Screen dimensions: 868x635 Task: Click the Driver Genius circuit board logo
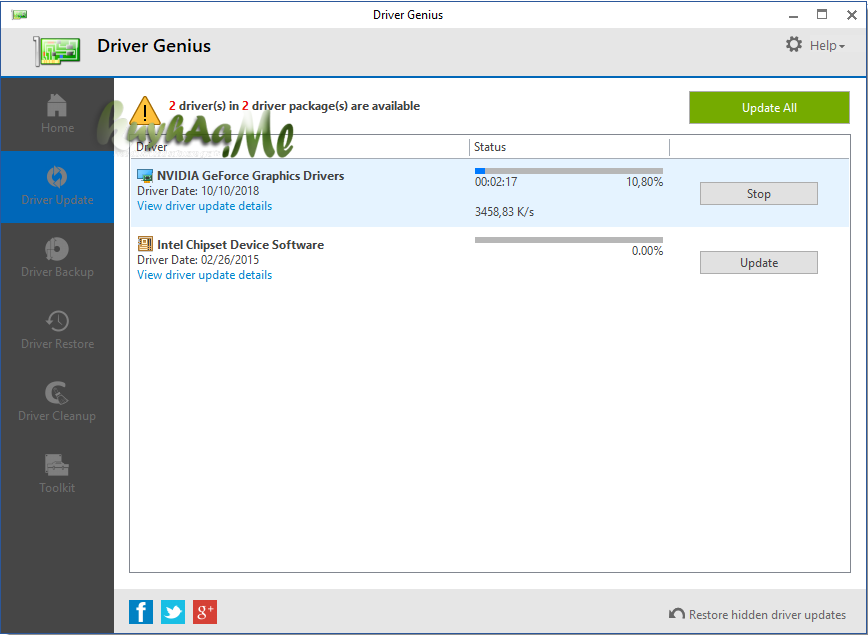57,51
